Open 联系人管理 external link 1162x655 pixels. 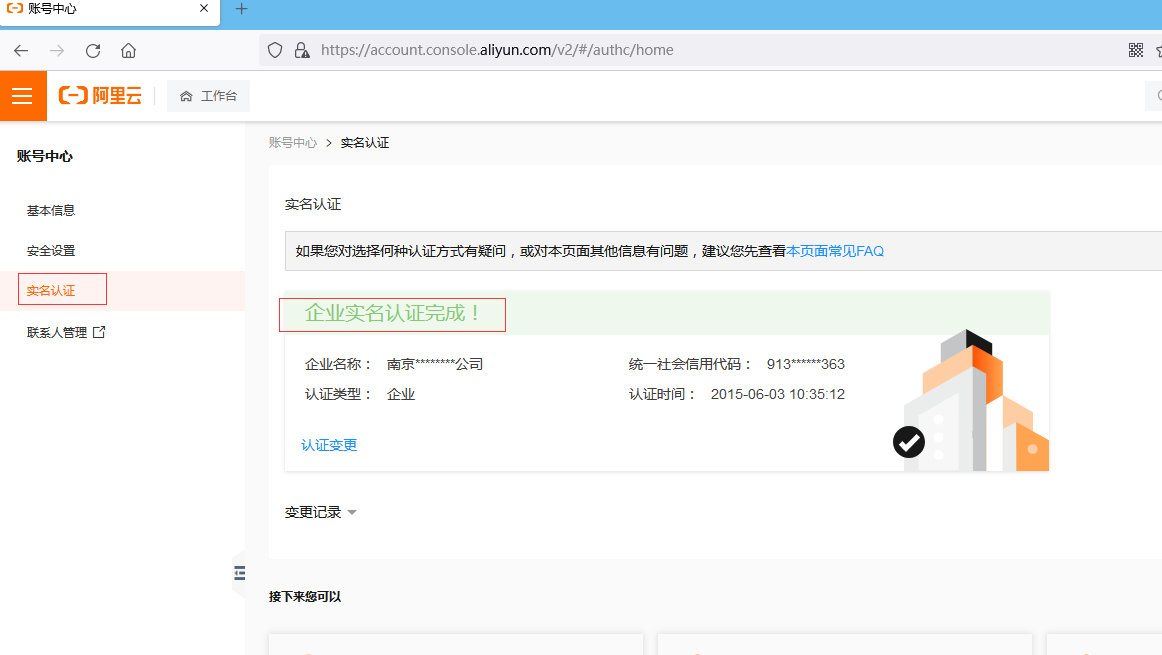(66, 333)
